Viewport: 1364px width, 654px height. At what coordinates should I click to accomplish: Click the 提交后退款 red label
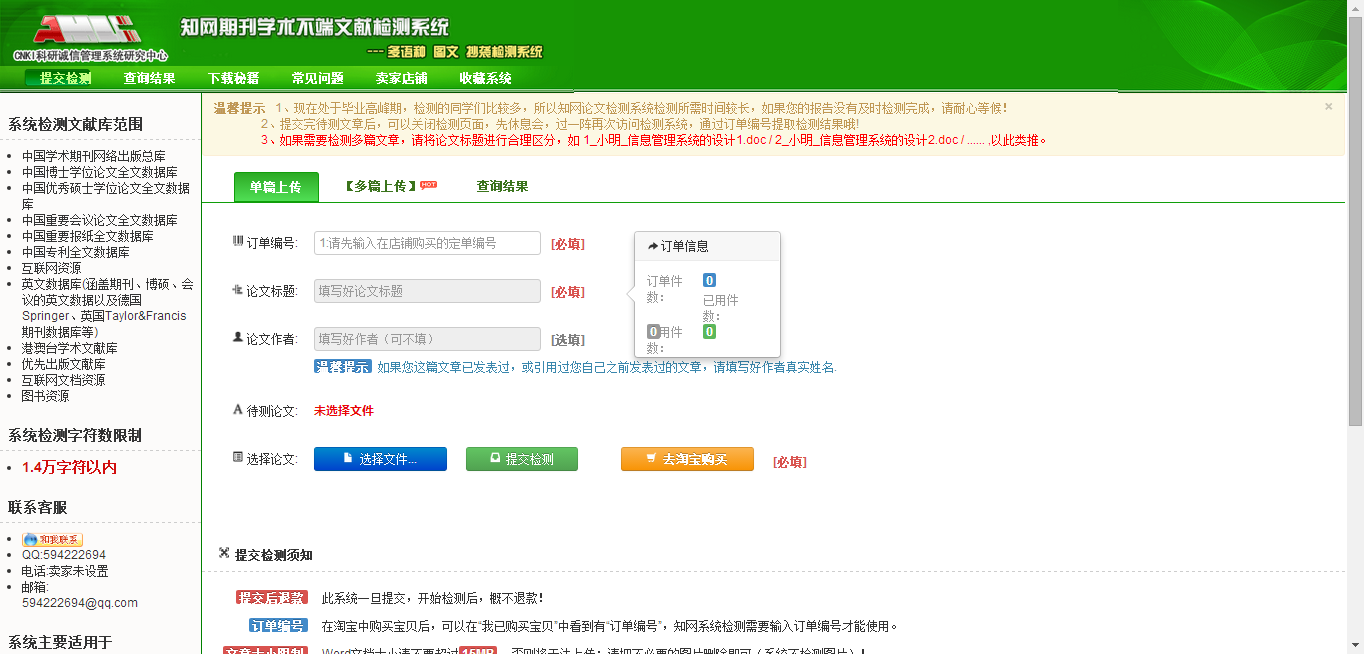(272, 598)
